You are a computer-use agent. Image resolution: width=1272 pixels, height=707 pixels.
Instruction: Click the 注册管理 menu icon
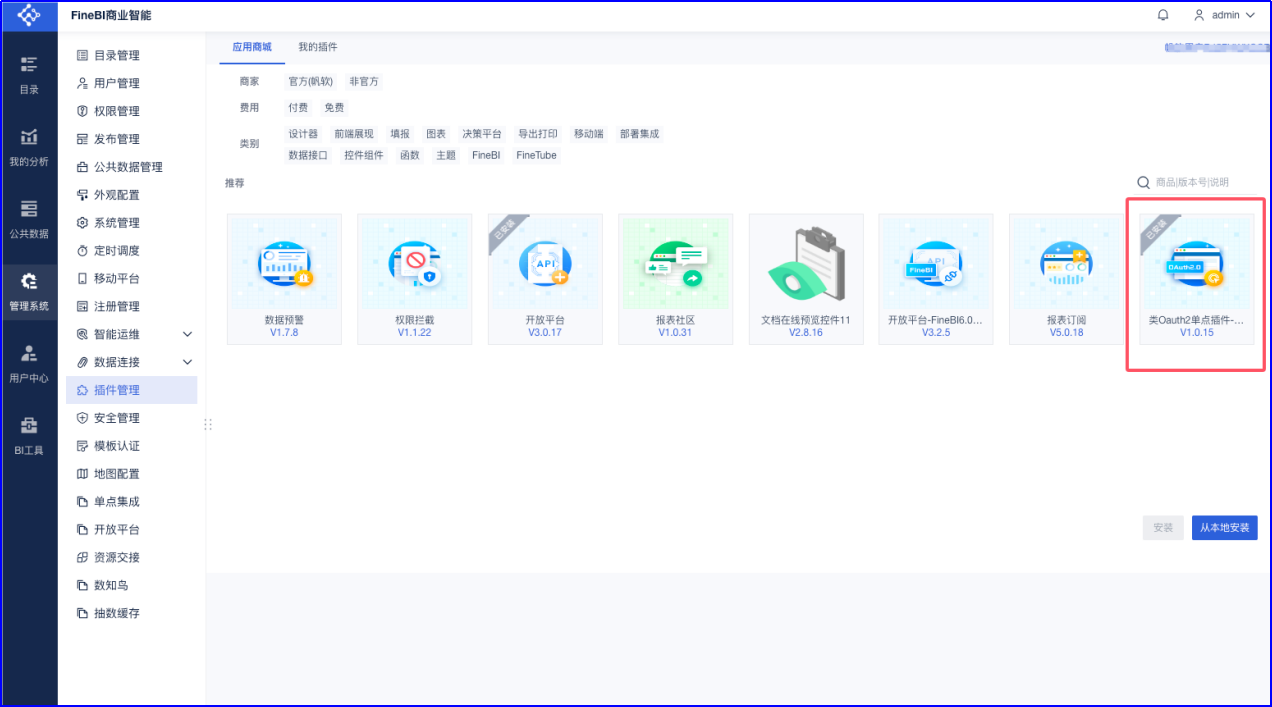click(x=83, y=306)
